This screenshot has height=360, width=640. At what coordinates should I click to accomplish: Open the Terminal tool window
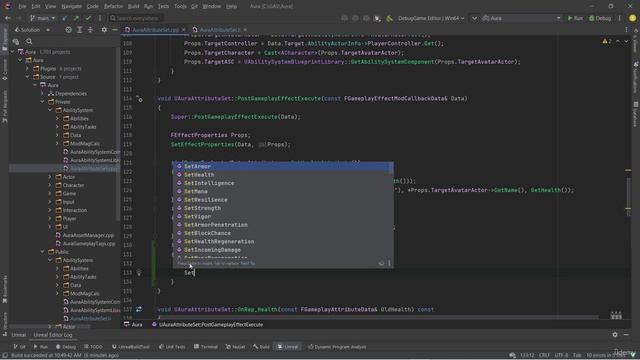pos(206,347)
